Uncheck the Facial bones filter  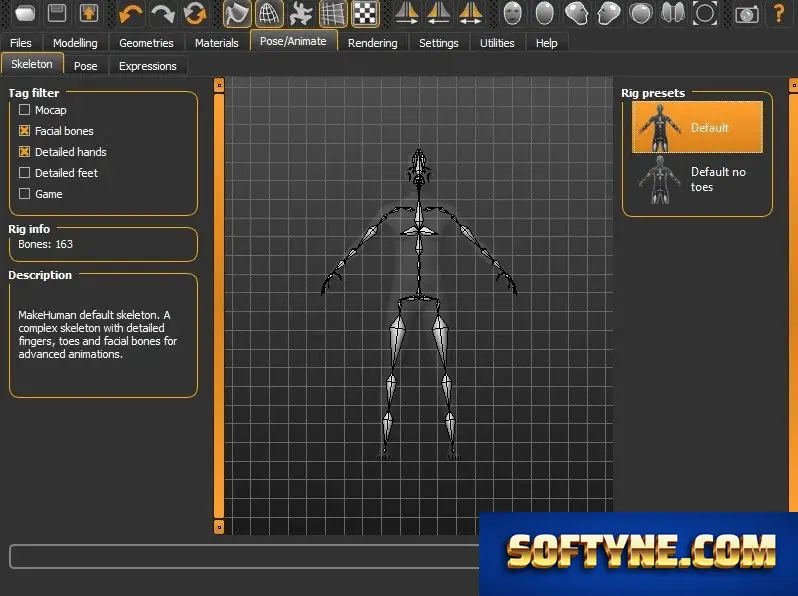click(24, 130)
